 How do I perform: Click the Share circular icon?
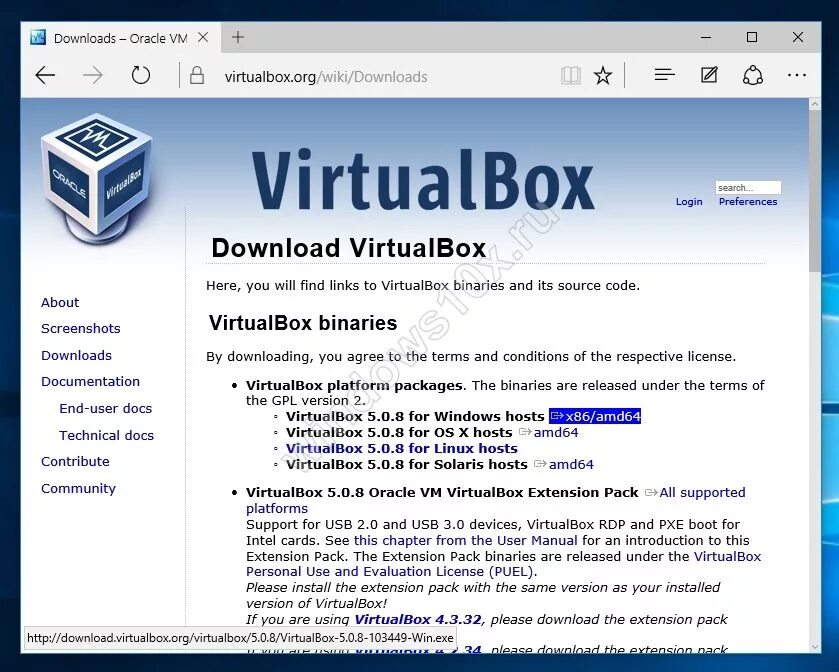pos(753,75)
